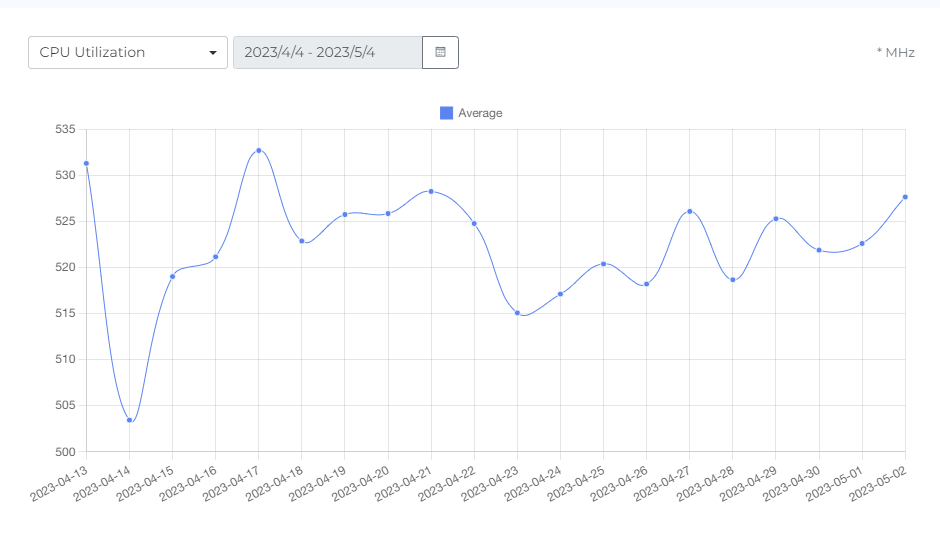Screen dimensions: 940x558
Task: Click the lowest data point on 2023-04-14
Action: pyautogui.click(x=129, y=420)
